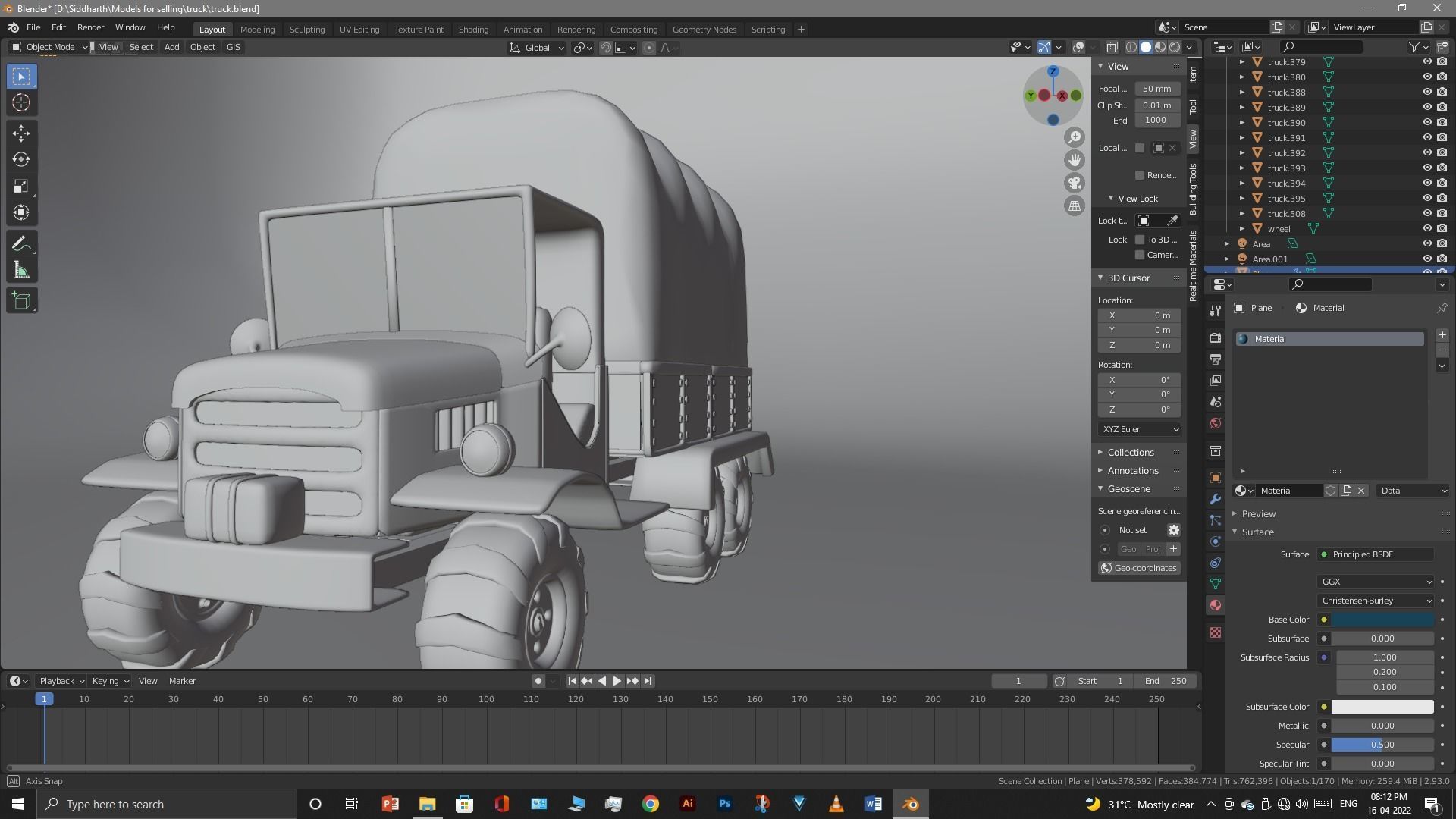Open Global transform orientation dropdown
Screen dimensions: 1456x819
[x=537, y=48]
